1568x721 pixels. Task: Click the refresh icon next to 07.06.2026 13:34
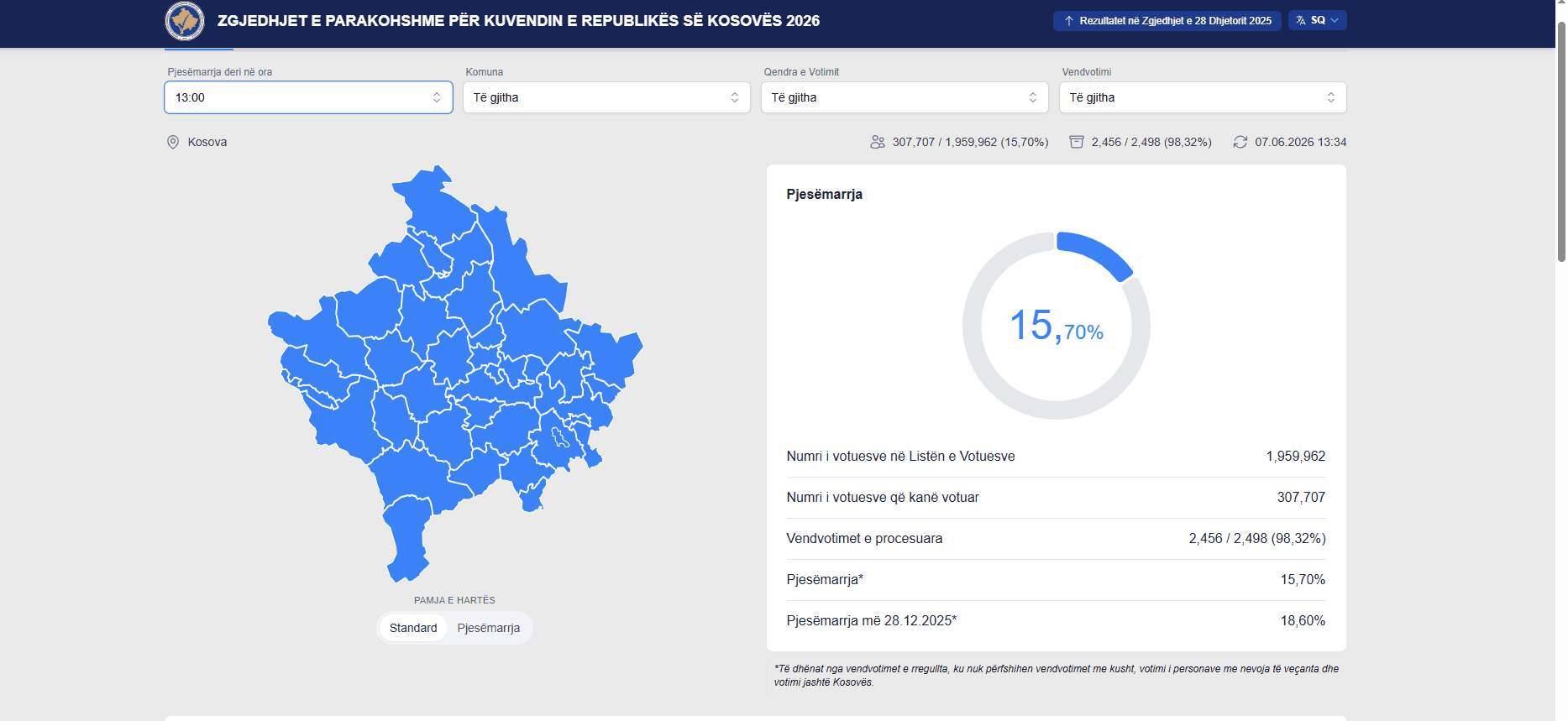tap(1240, 142)
